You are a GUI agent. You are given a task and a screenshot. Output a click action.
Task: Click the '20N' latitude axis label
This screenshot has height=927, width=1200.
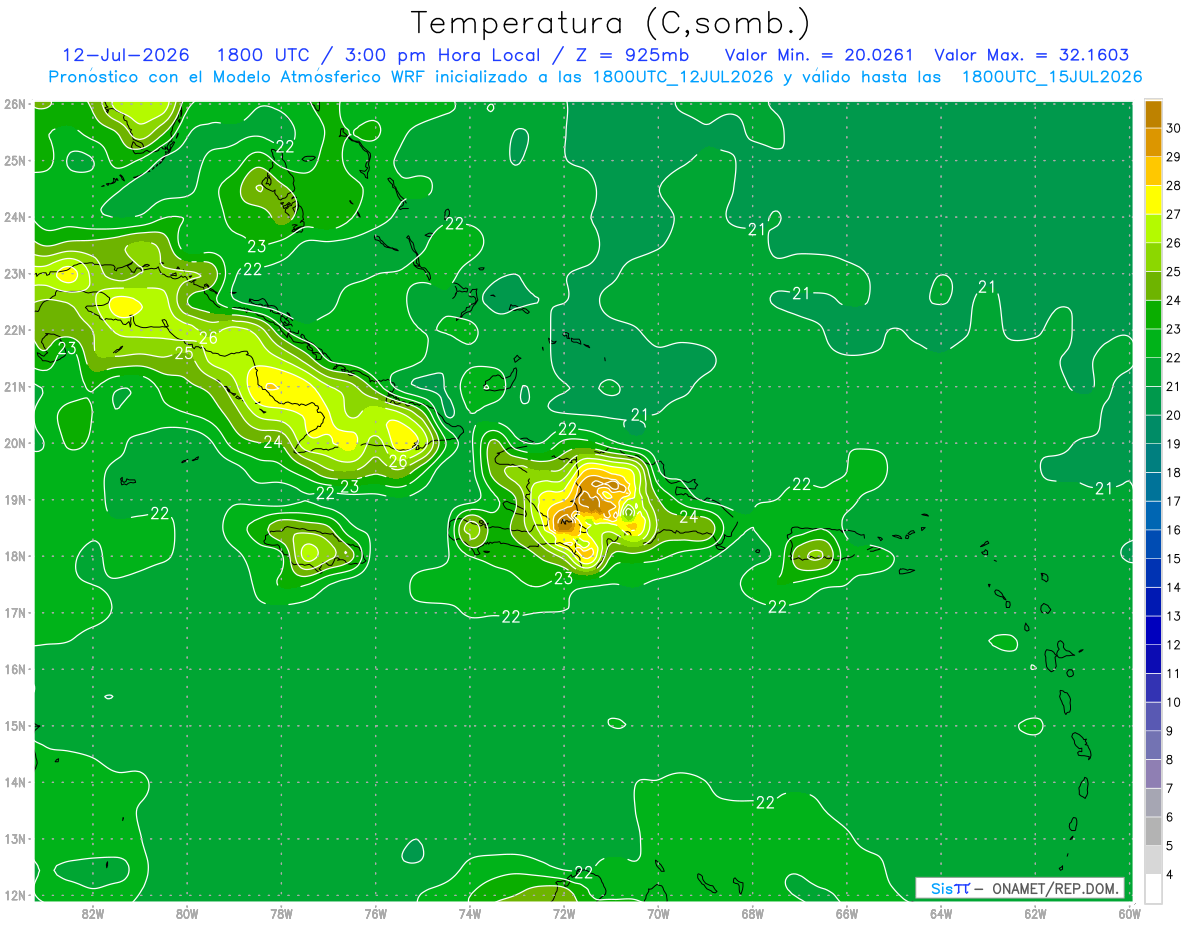(x=15, y=443)
